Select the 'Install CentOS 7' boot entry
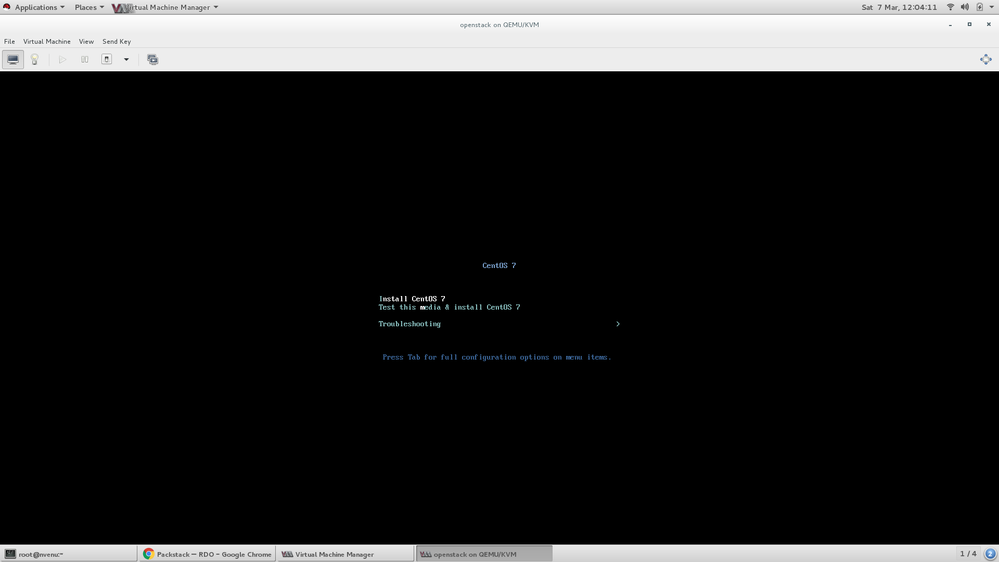Viewport: 999px width, 562px height. pos(412,298)
